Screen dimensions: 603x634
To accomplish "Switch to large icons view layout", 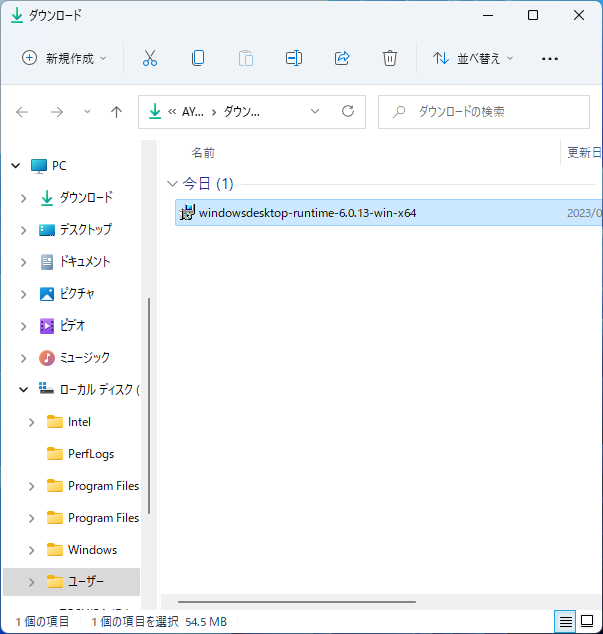I will point(587,621).
